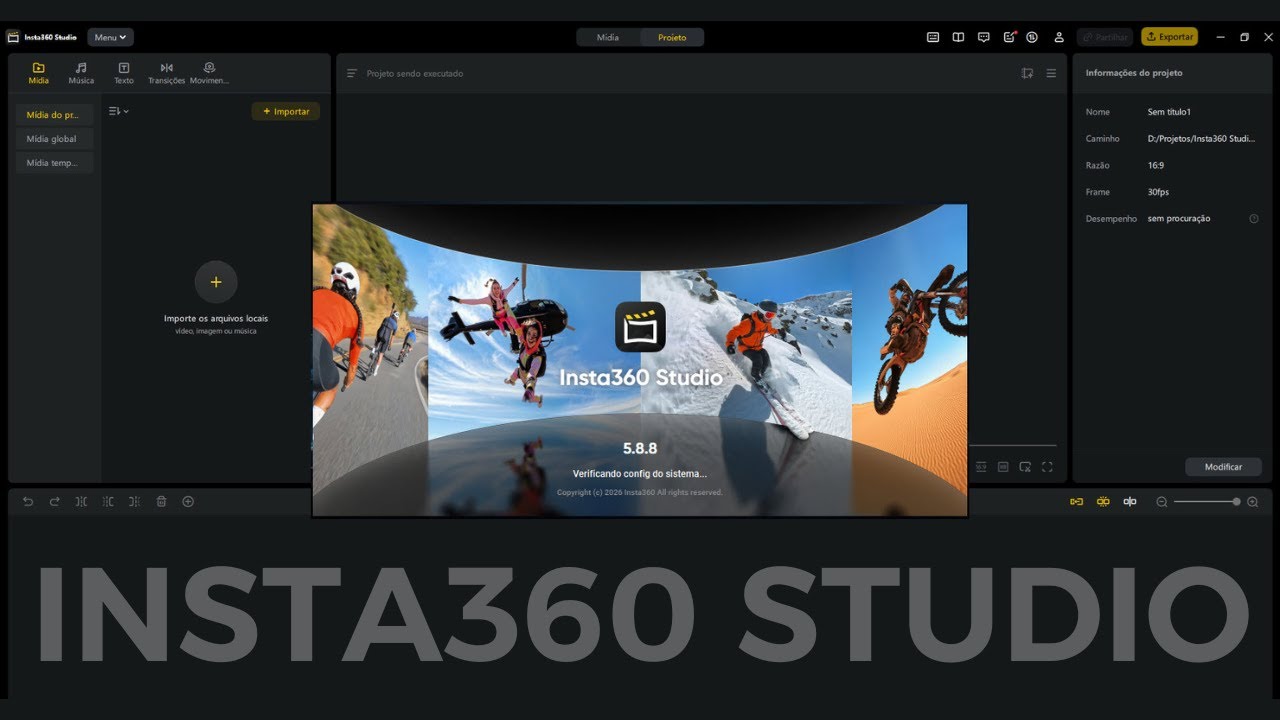This screenshot has width=1280, height=720.
Task: Zoom out the timeline with minus magnifier
Action: click(x=1162, y=502)
